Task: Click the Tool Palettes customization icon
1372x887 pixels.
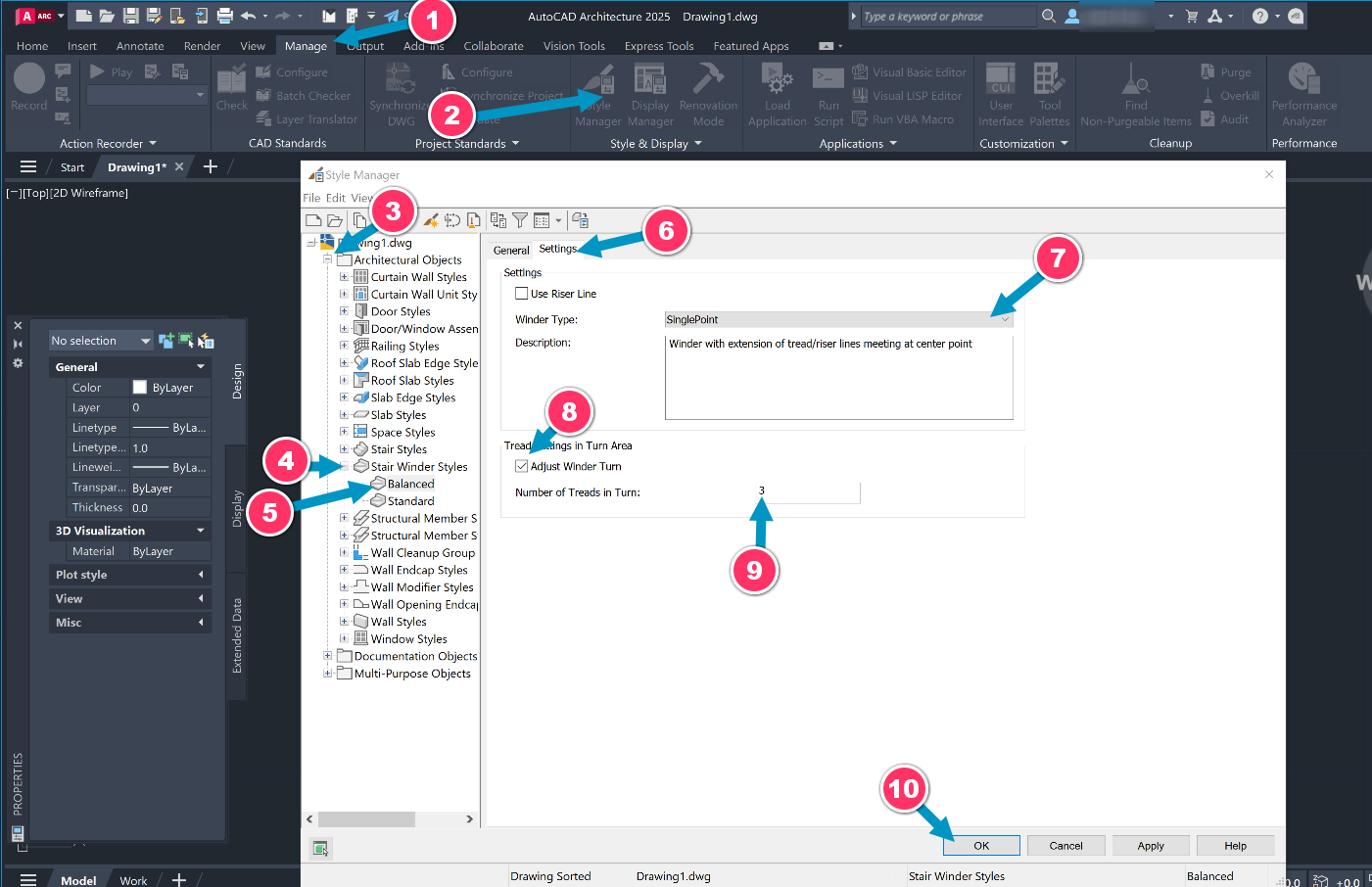Action: click(1049, 79)
